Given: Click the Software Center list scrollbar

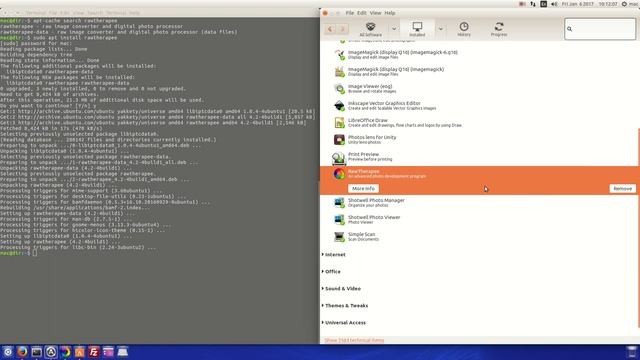Looking at the screenshot, I should [x=638, y=228].
